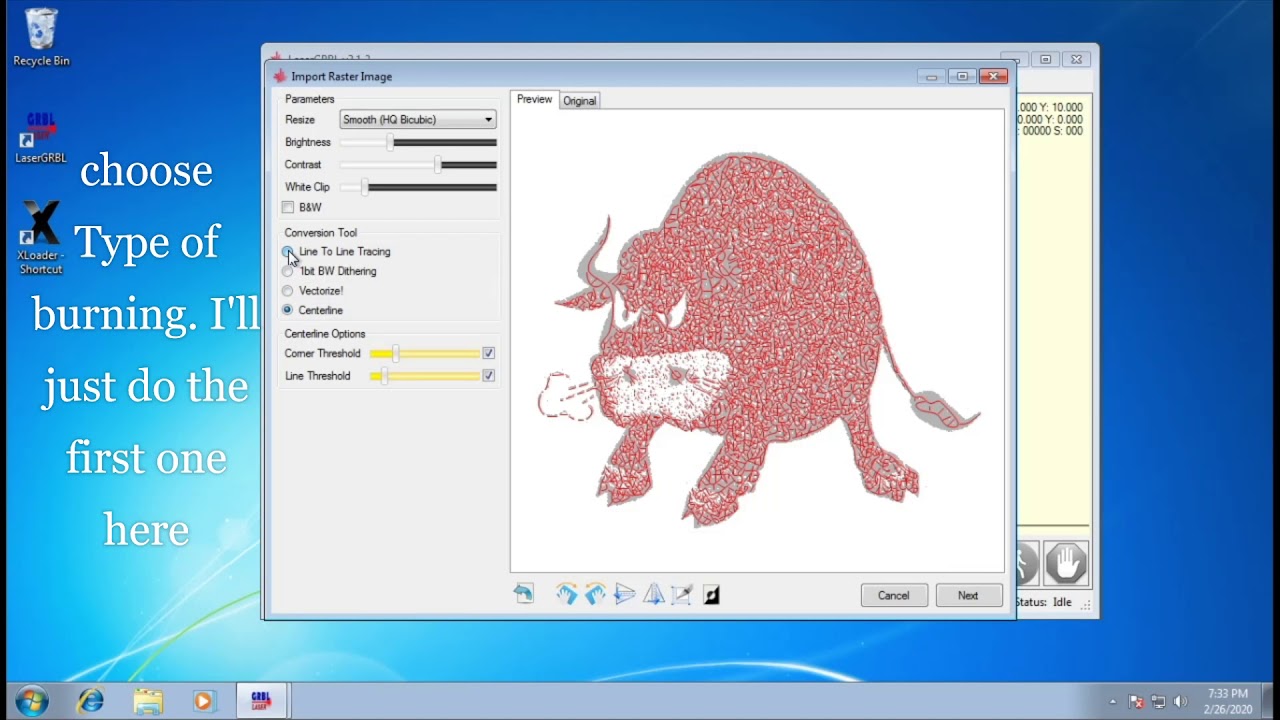Show hidden system tray icons

(x=1113, y=701)
